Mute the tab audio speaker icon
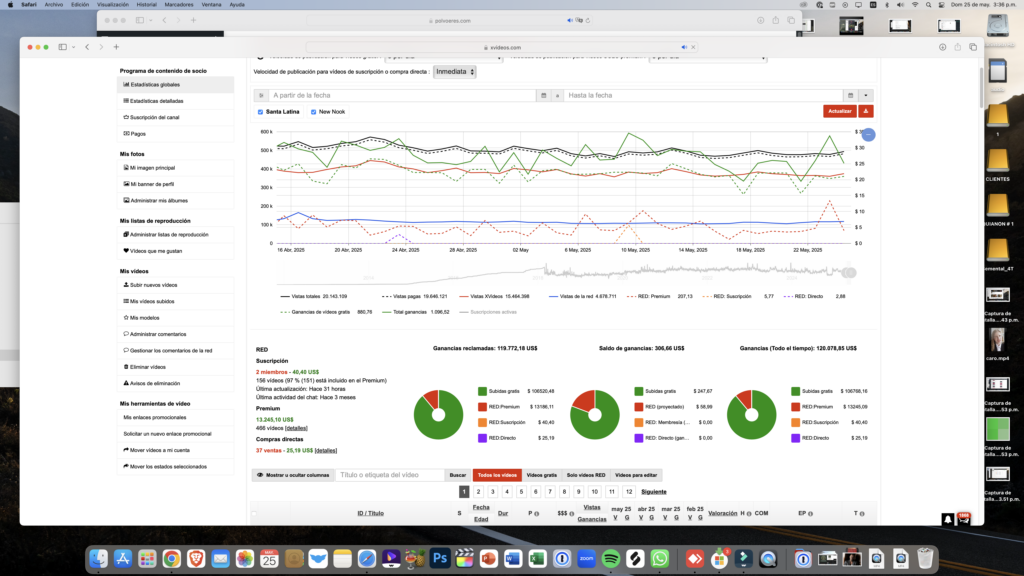The width and height of the screenshot is (1024, 576). pos(684,47)
